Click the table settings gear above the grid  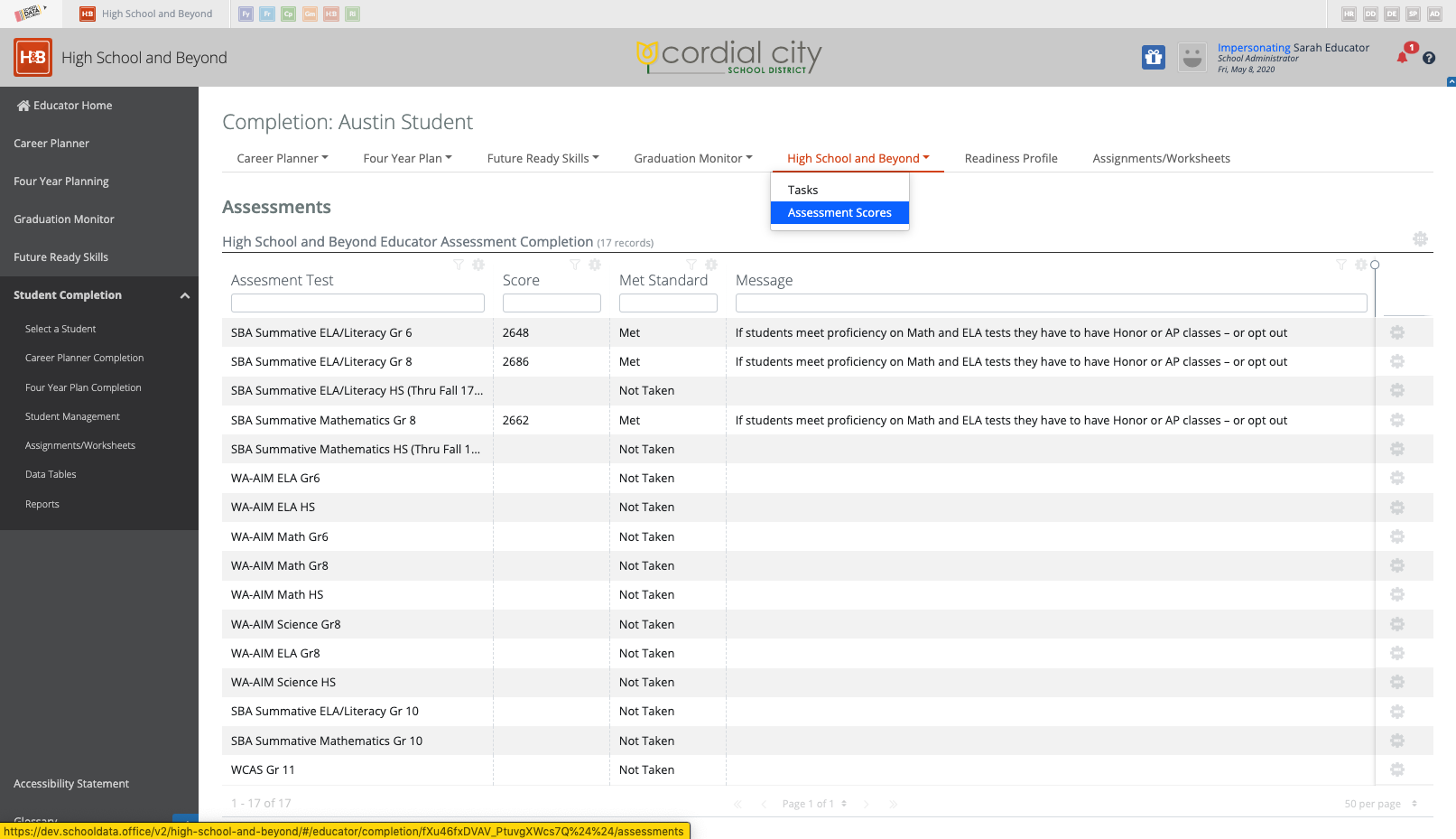(1420, 238)
